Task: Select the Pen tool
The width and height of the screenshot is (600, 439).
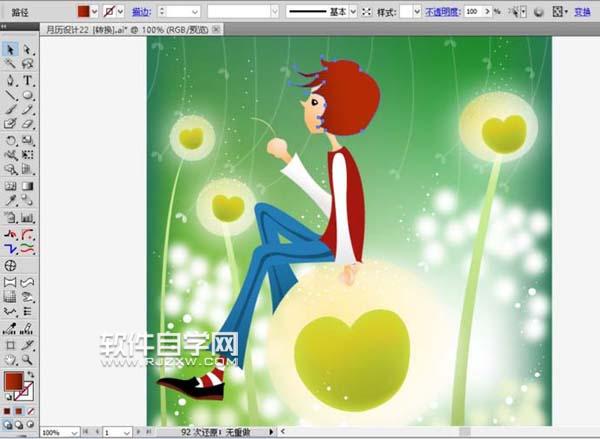Action: click(x=10, y=80)
